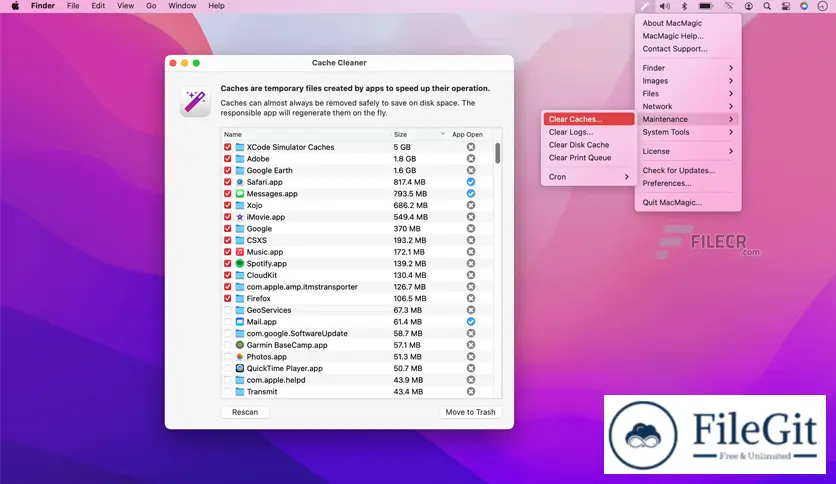The image size is (836, 484).
Task: Click the Apple logo menu
Action: click(x=15, y=6)
